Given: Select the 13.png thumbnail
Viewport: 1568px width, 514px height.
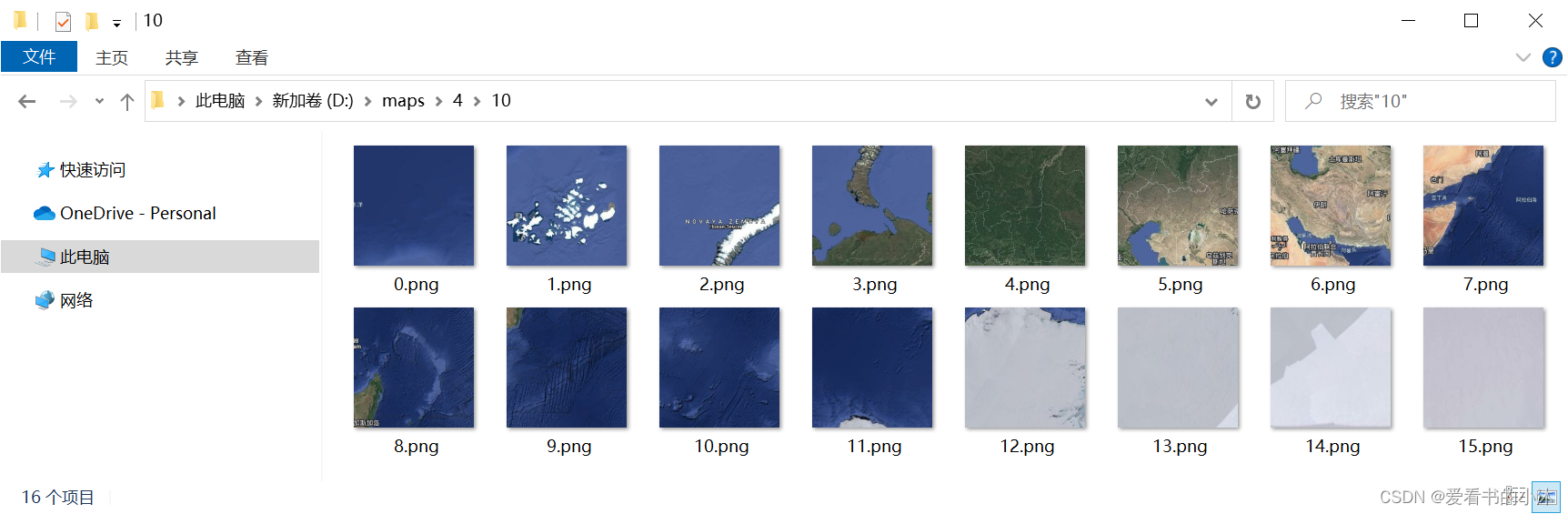Looking at the screenshot, I should [1178, 368].
